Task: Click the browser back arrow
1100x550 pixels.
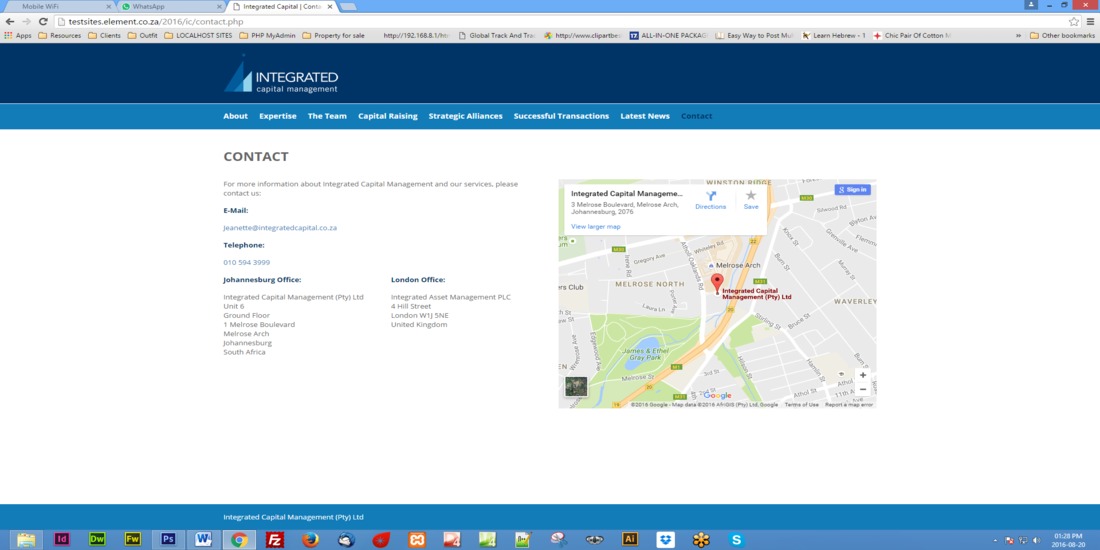Action: coord(10,22)
